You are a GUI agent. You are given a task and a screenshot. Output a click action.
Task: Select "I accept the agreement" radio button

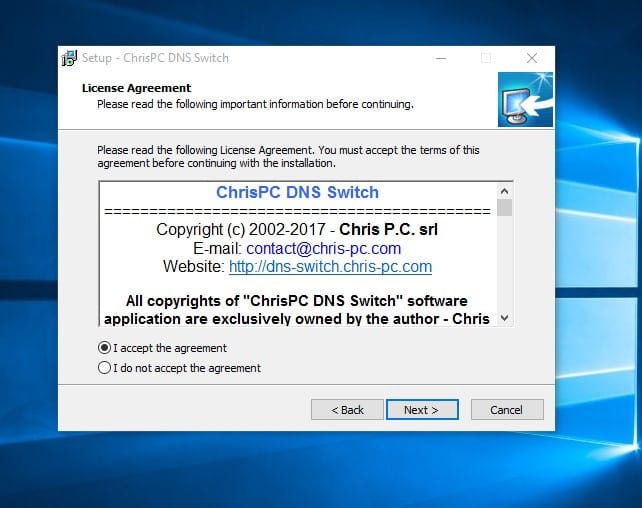click(104, 348)
